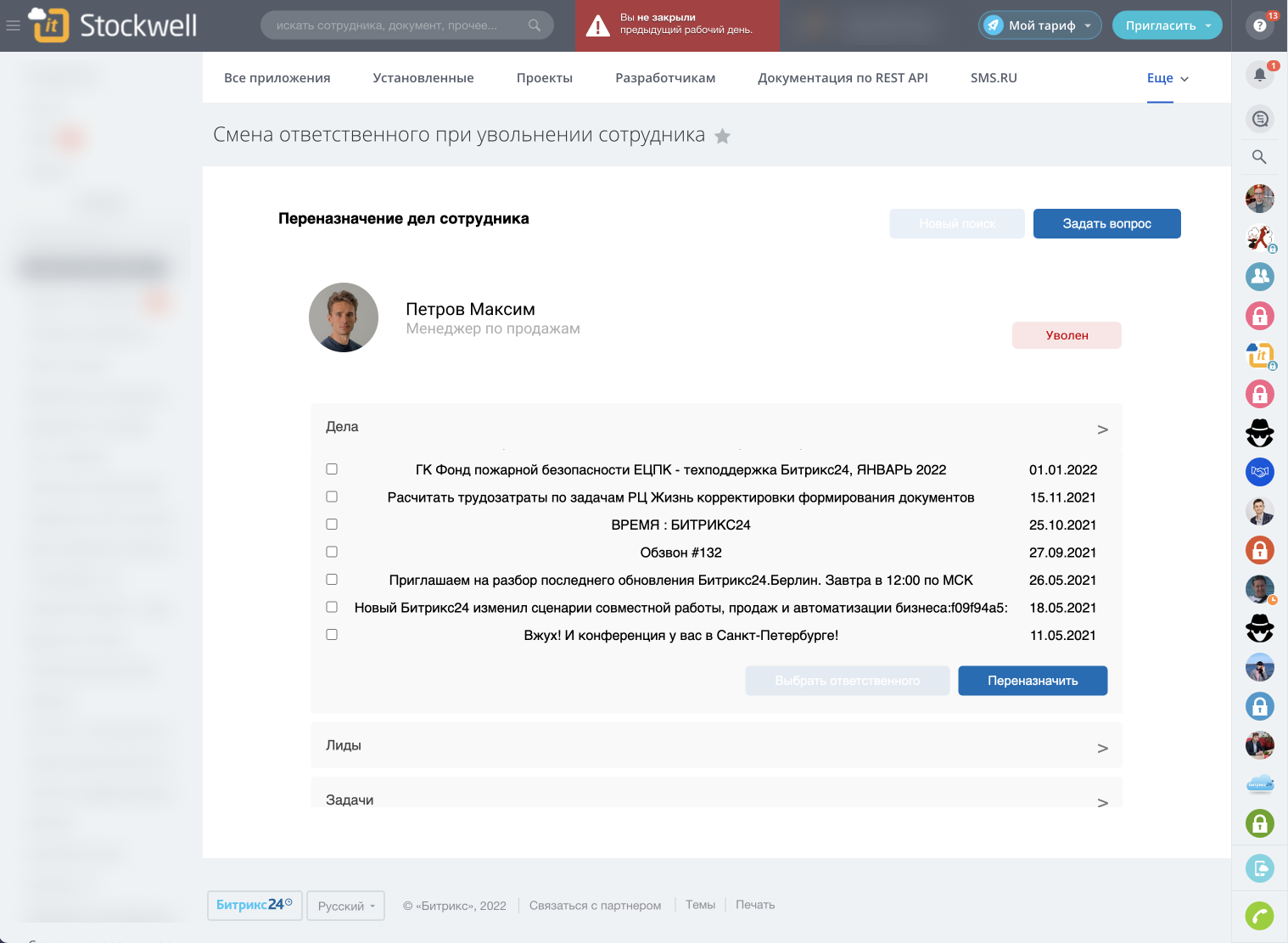Click the green phone call icon
The width and height of the screenshot is (1288, 943).
point(1260,916)
